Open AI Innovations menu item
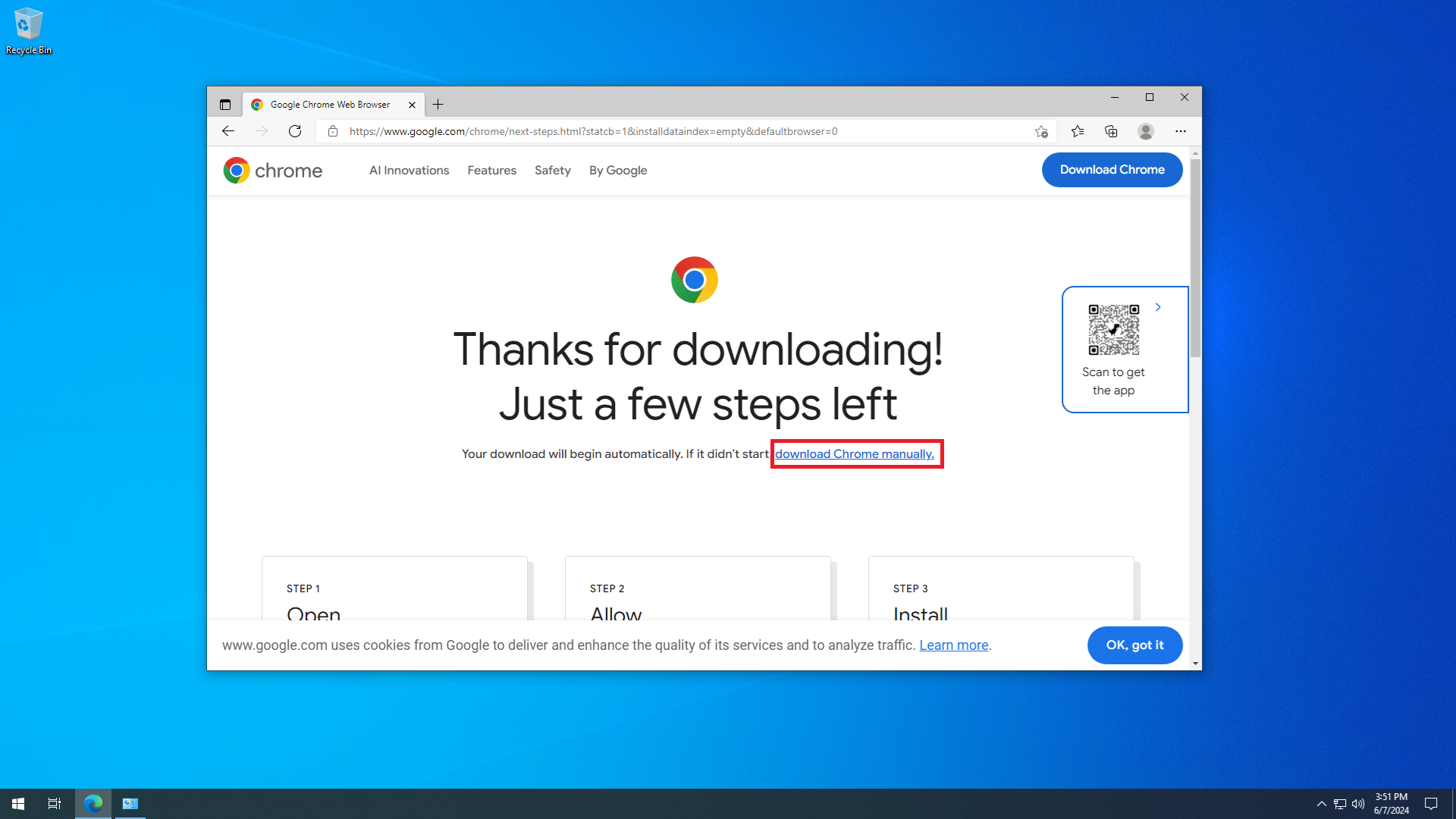This screenshot has height=819, width=1456. click(409, 171)
